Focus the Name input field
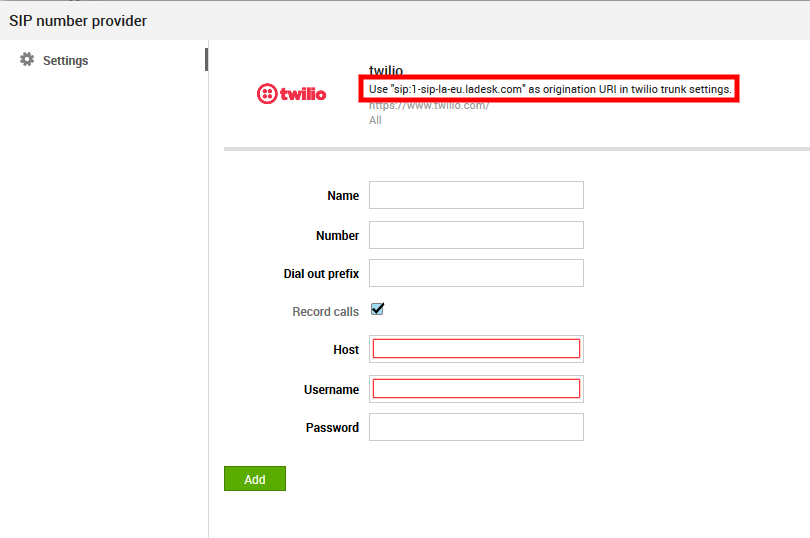The image size is (810, 538). click(x=476, y=195)
